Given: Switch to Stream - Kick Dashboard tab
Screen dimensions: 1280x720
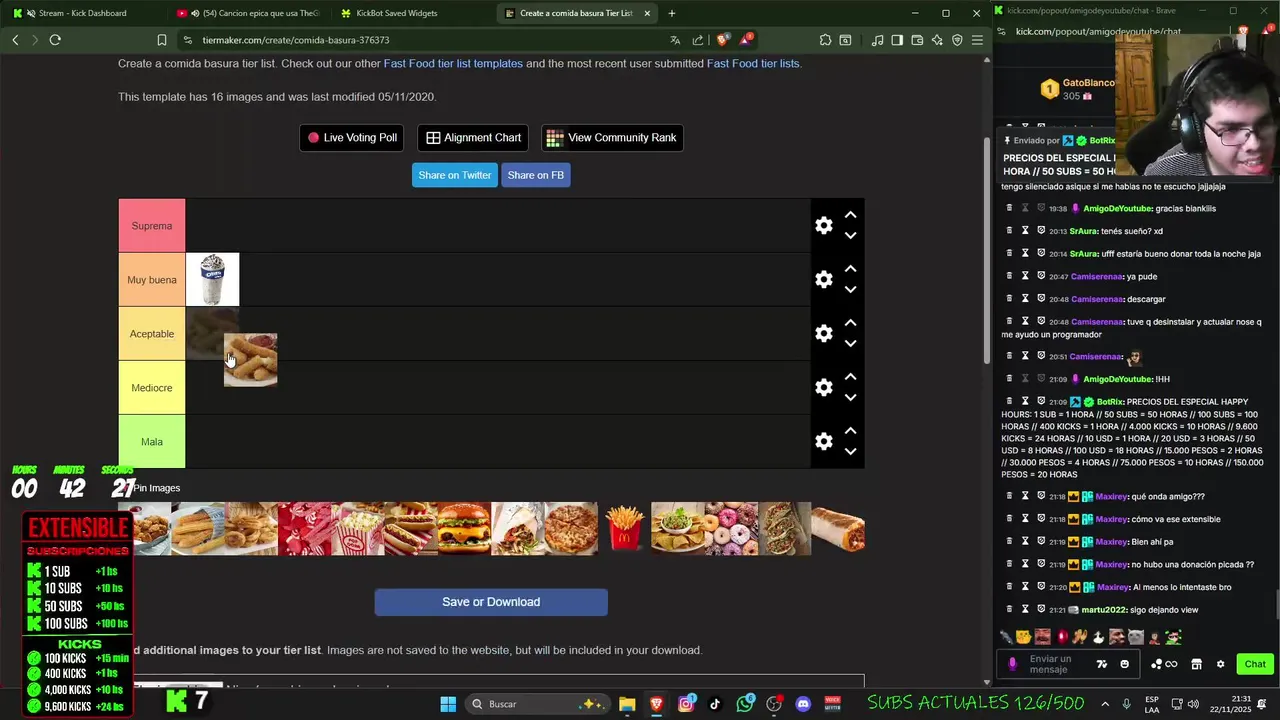Looking at the screenshot, I should click(82, 13).
